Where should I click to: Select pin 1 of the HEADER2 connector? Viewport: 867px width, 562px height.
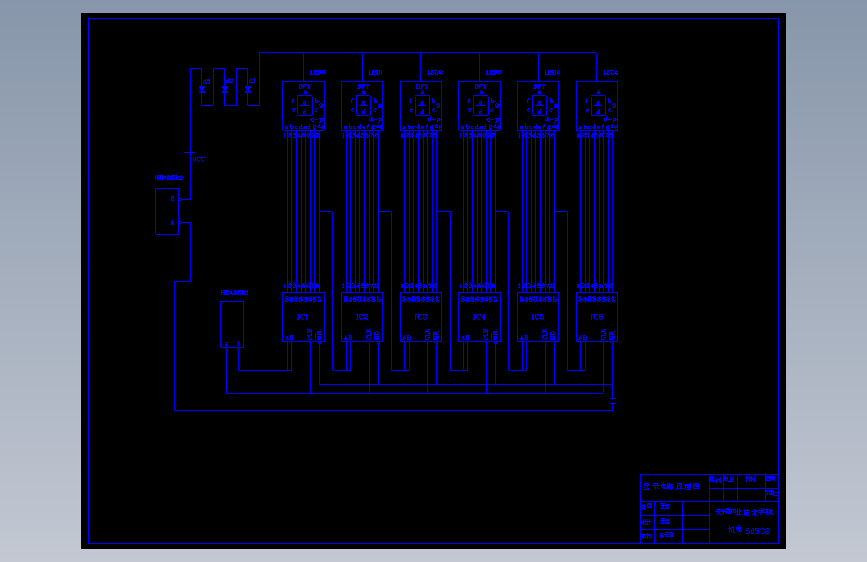(x=173, y=223)
